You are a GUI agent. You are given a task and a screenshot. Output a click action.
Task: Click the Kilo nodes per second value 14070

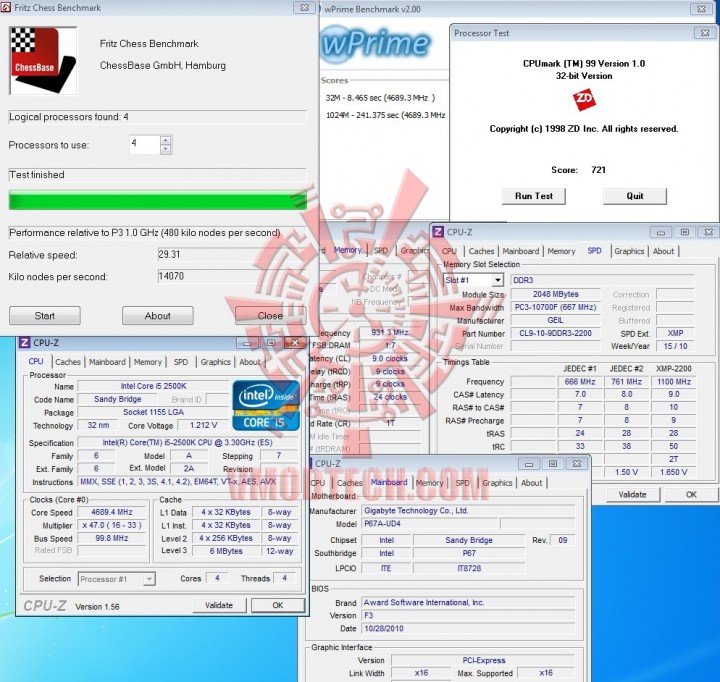pos(232,276)
